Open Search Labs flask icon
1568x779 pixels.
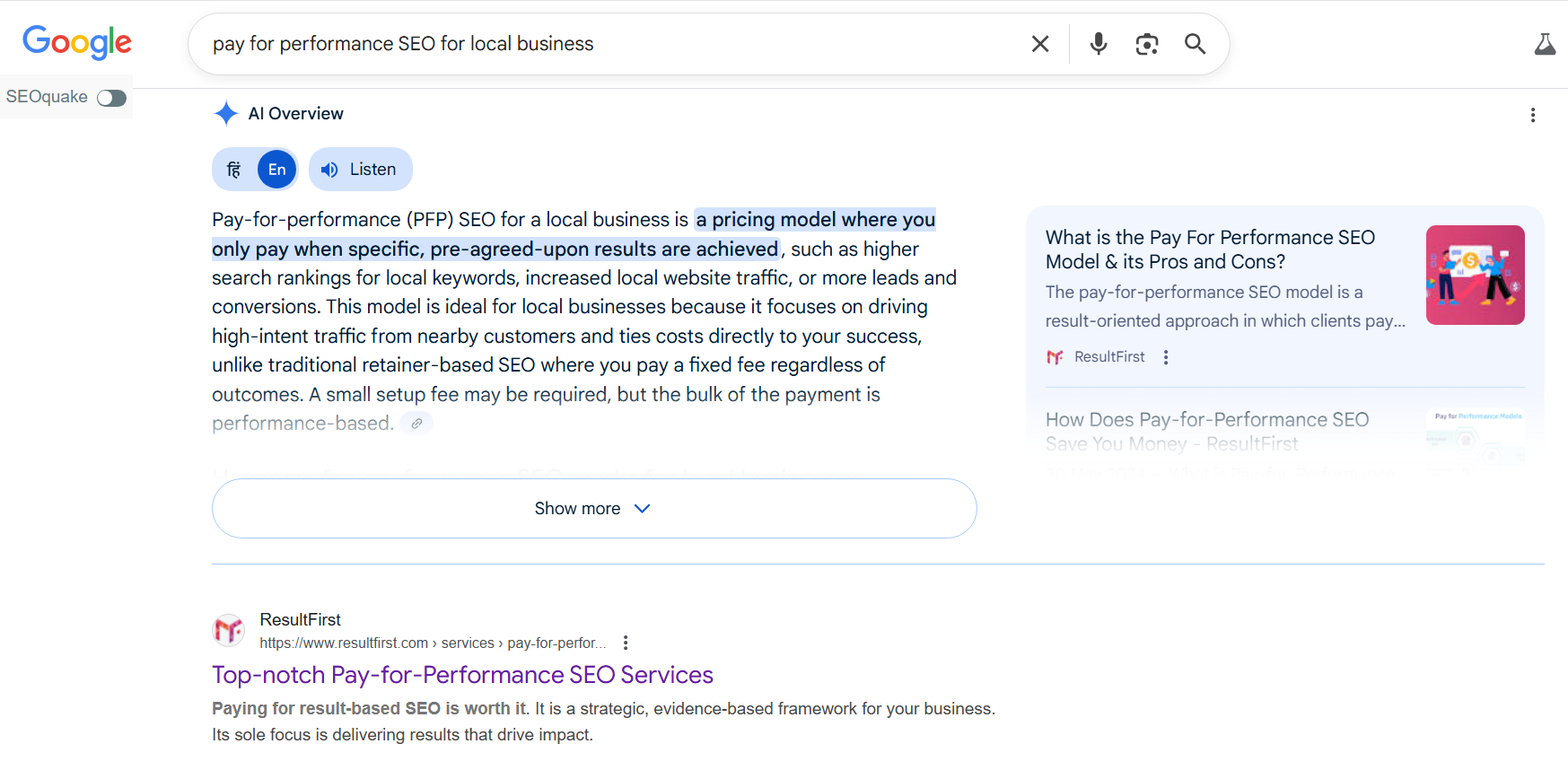(x=1545, y=44)
